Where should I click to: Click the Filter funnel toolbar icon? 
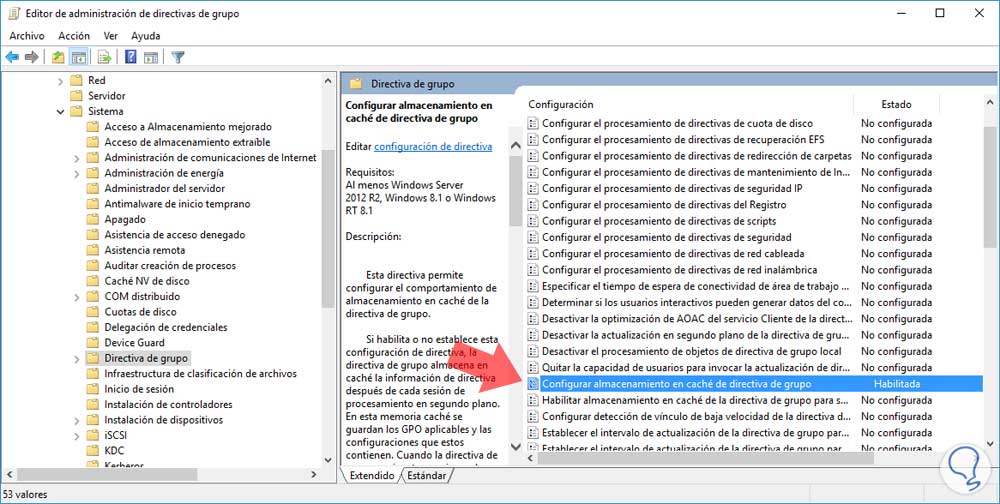(x=178, y=57)
